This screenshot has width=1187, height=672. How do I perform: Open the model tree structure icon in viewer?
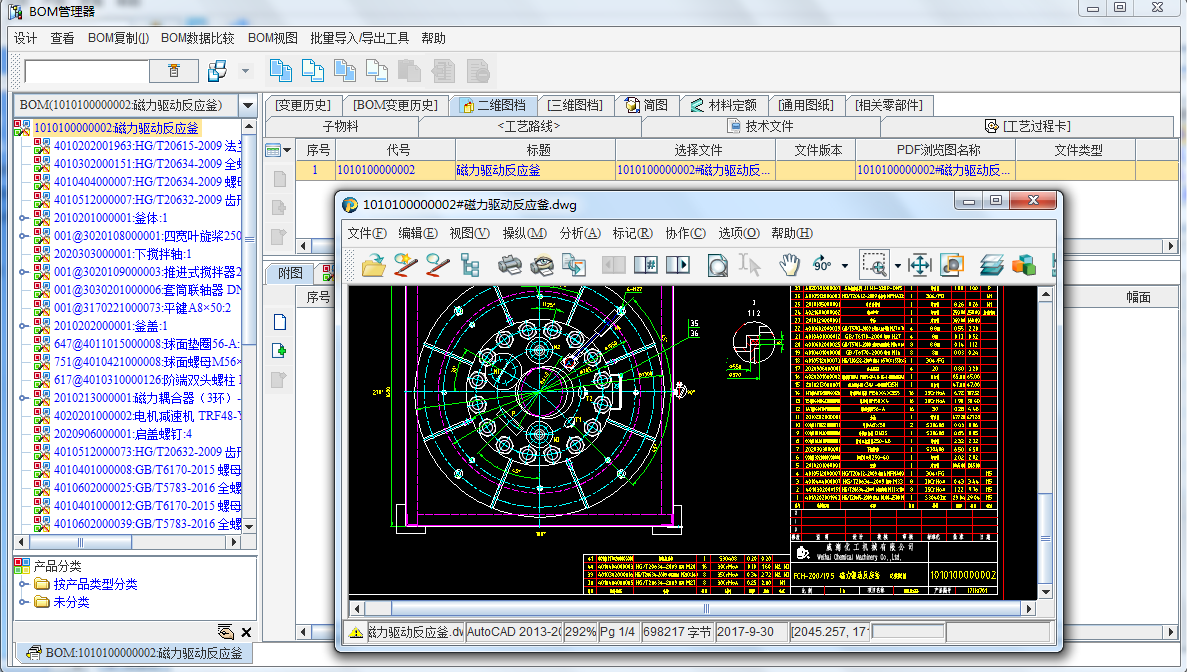[470, 265]
